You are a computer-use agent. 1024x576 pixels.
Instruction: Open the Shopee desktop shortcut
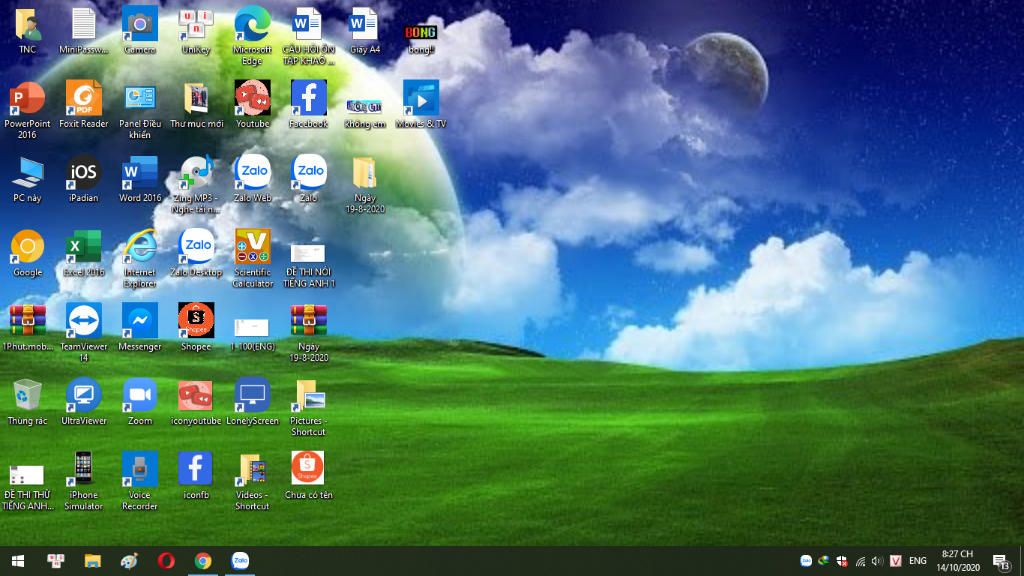click(196, 321)
